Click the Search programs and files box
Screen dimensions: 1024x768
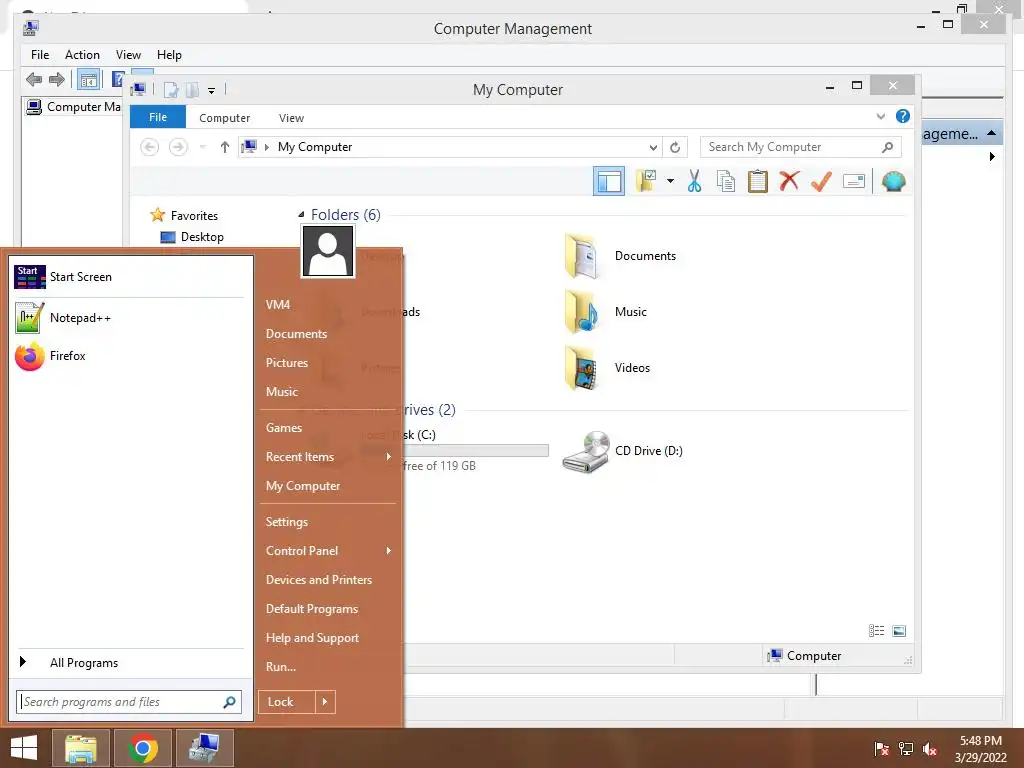pos(129,702)
